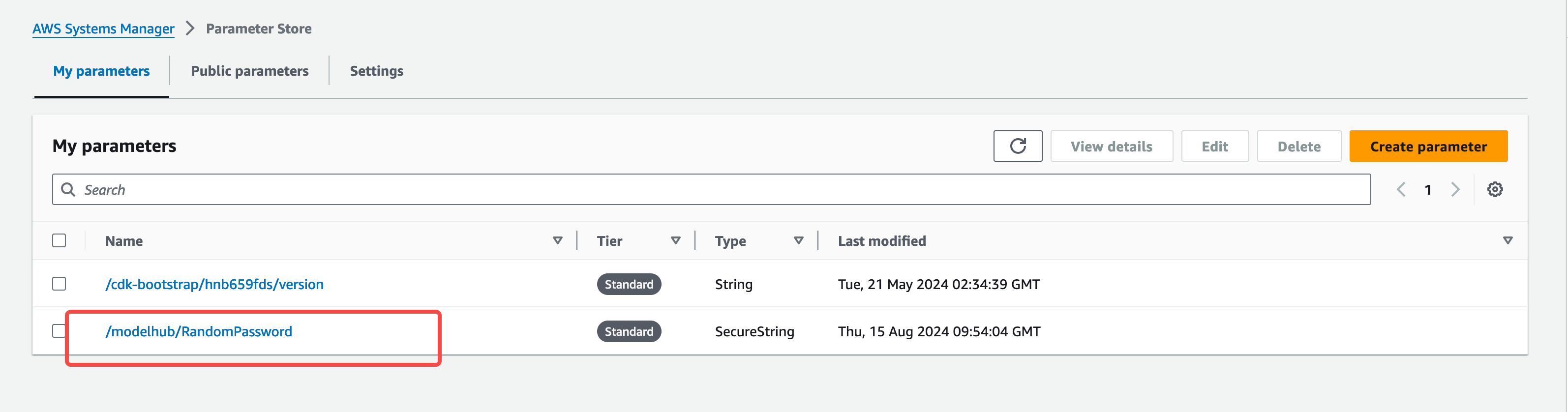Viewport: 1568px width, 412px height.
Task: Go to next page arrow
Action: pyautogui.click(x=1455, y=189)
